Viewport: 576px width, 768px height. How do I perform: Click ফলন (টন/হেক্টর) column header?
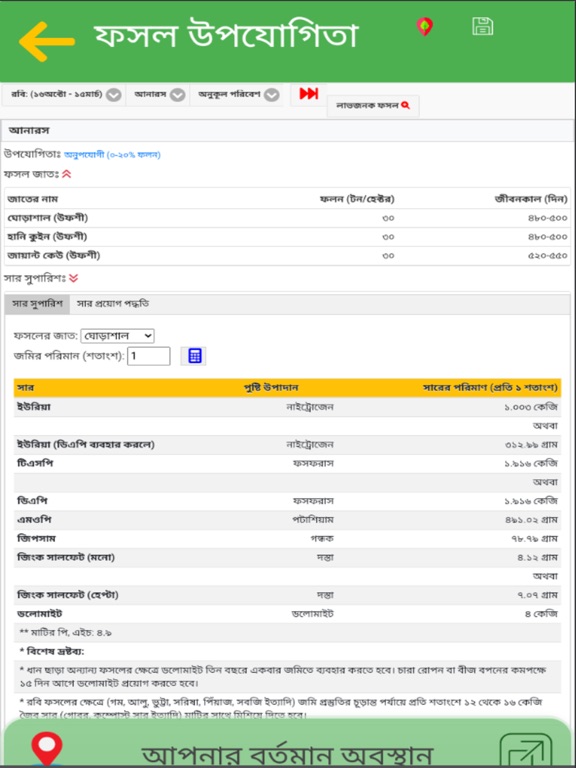coord(357,199)
